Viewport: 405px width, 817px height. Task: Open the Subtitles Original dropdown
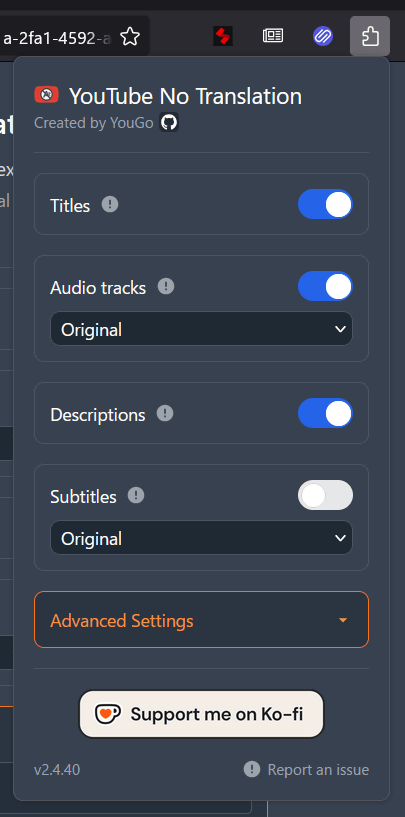tap(201, 538)
